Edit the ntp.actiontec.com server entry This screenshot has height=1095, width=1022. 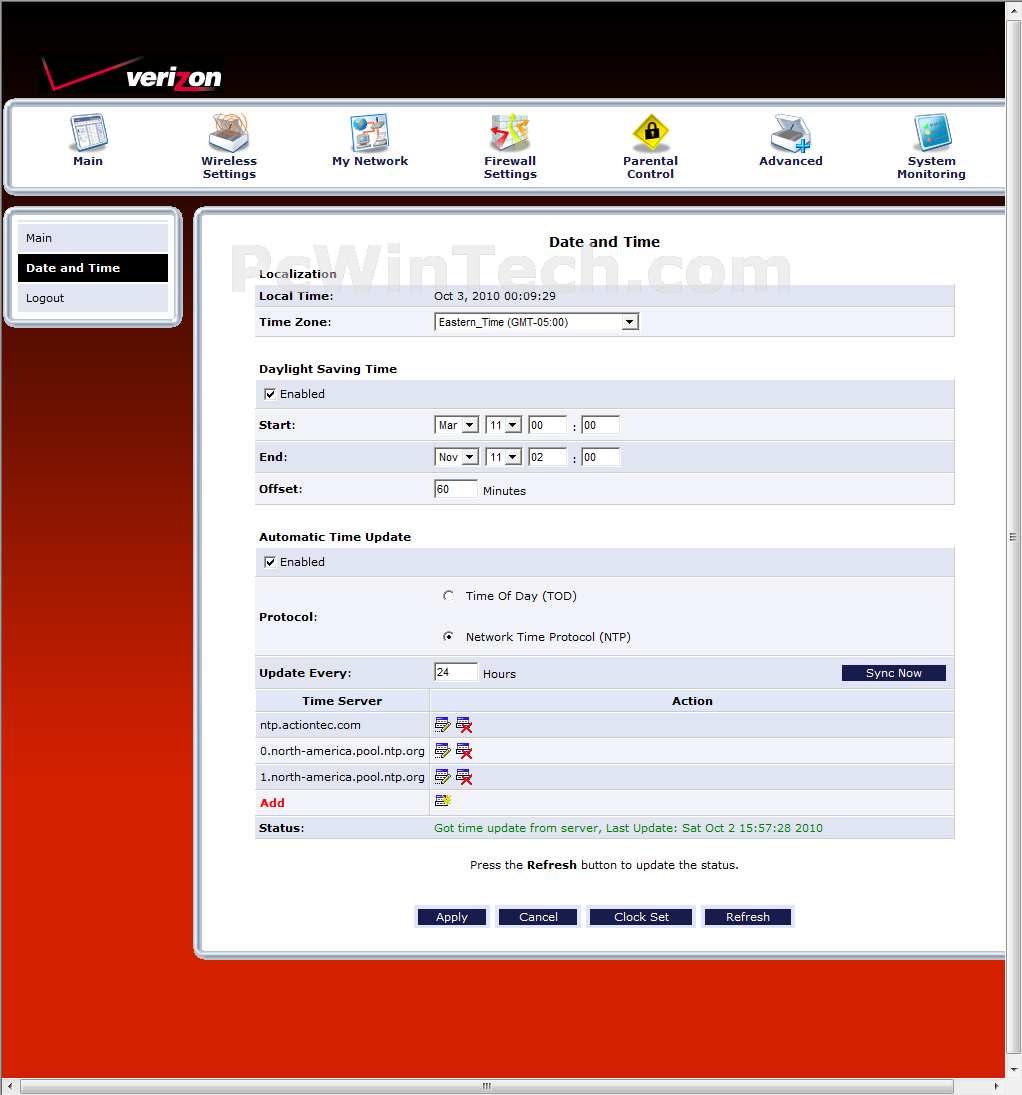pyautogui.click(x=442, y=724)
